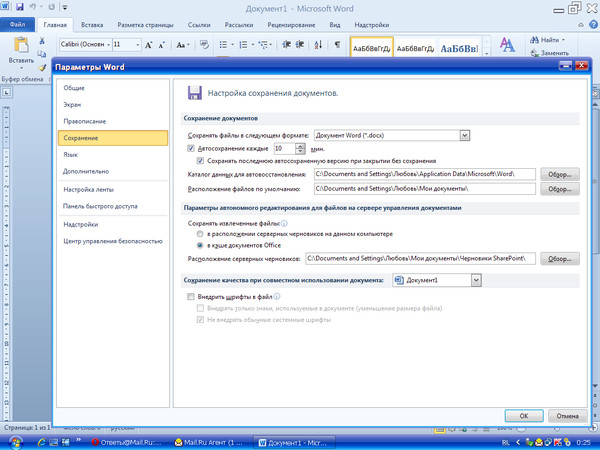Click the Replace (Заменить) icon

click(x=535, y=53)
